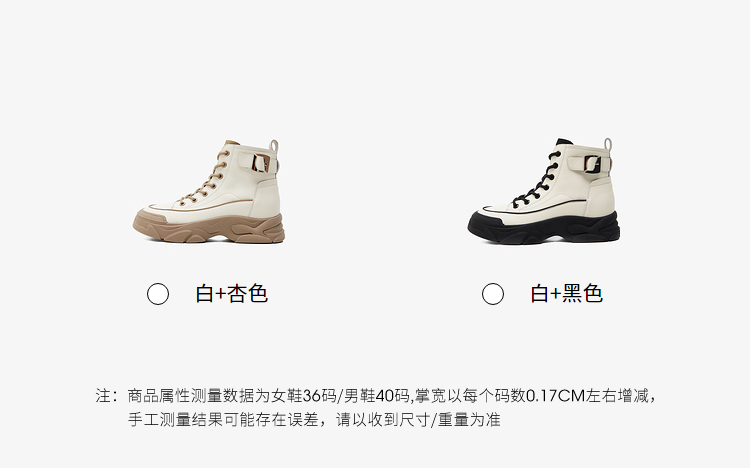This screenshot has height=468, width=750.
Task: Click the 注： note prefix
Action: click(x=107, y=396)
